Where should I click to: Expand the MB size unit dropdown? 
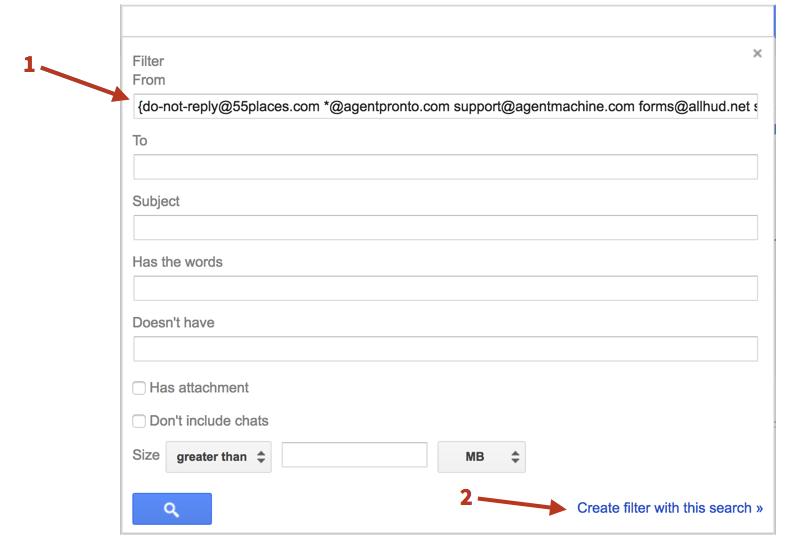(481, 456)
